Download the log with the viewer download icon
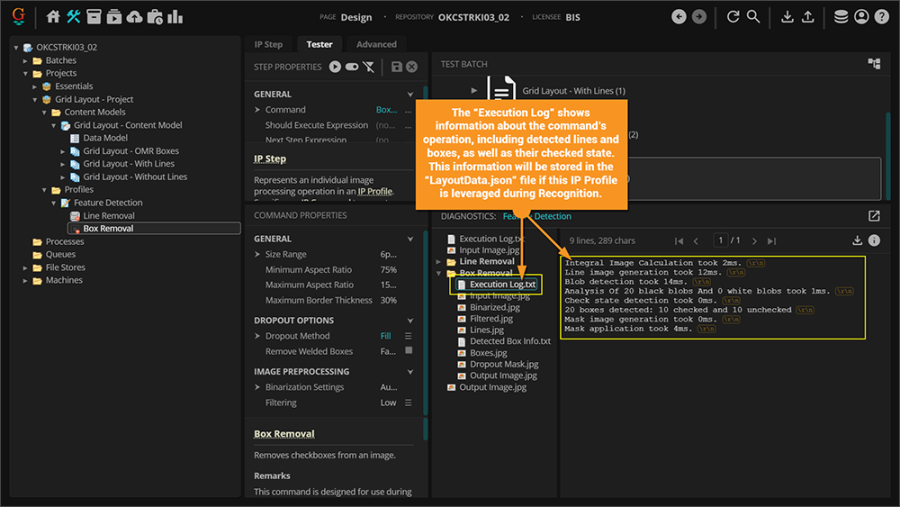Screen dimensions: 900x507 tap(857, 241)
